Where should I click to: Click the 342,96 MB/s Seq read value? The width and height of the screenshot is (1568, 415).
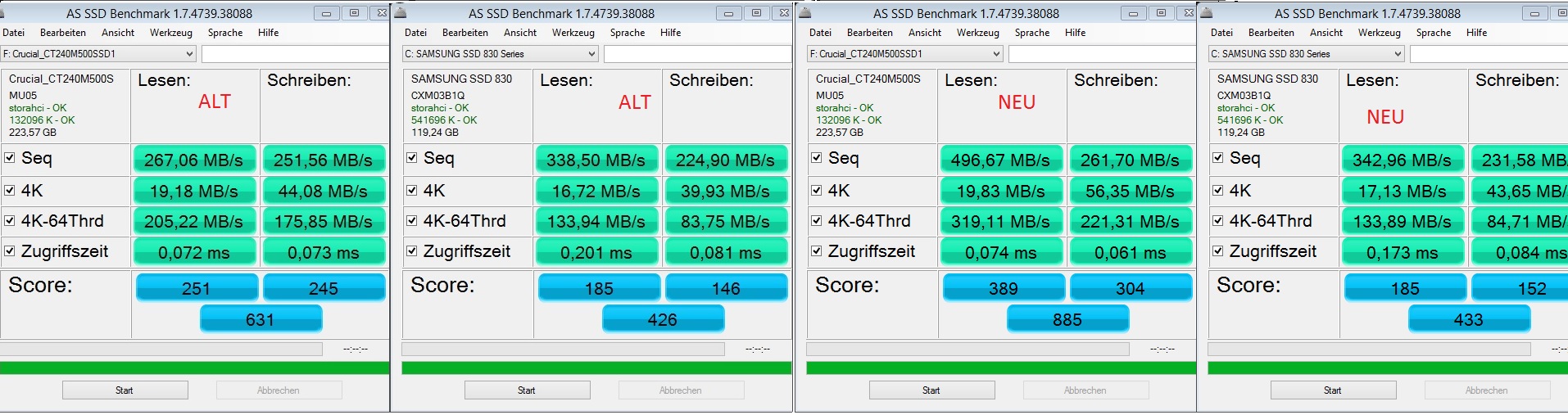1403,160
